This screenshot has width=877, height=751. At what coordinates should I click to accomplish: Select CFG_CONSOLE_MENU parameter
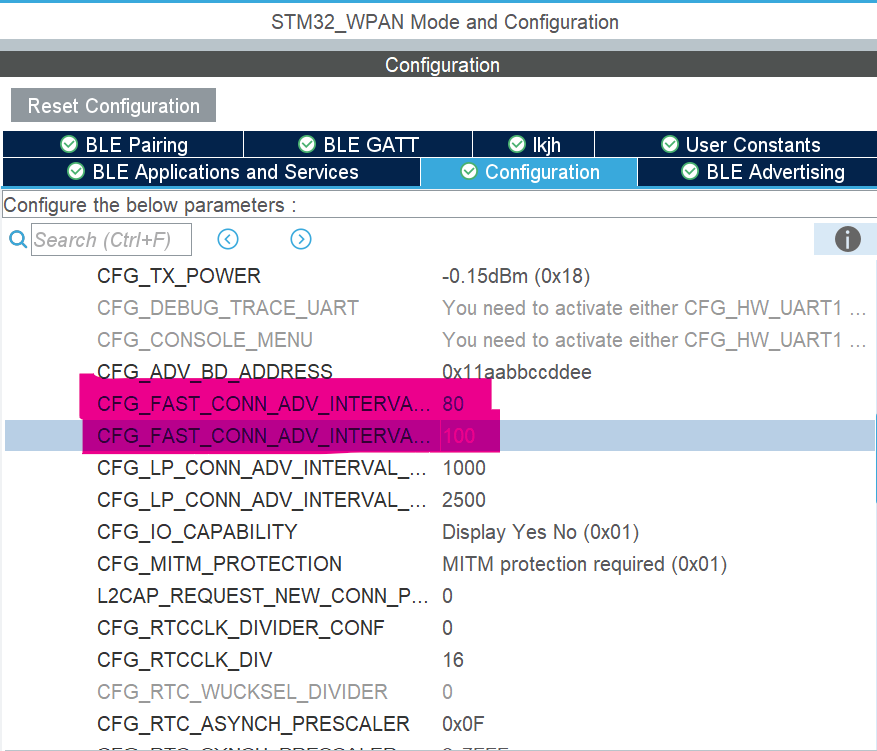click(205, 340)
